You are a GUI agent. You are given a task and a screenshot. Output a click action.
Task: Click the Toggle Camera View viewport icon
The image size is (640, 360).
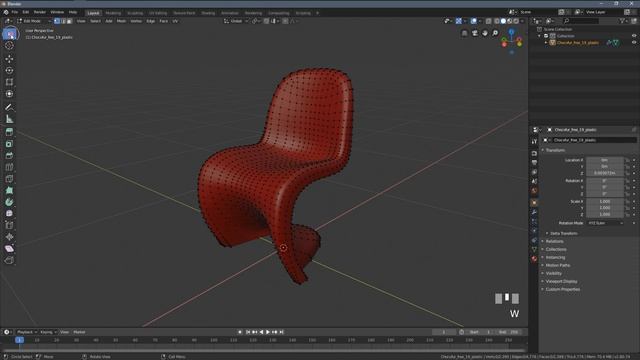coord(475,33)
